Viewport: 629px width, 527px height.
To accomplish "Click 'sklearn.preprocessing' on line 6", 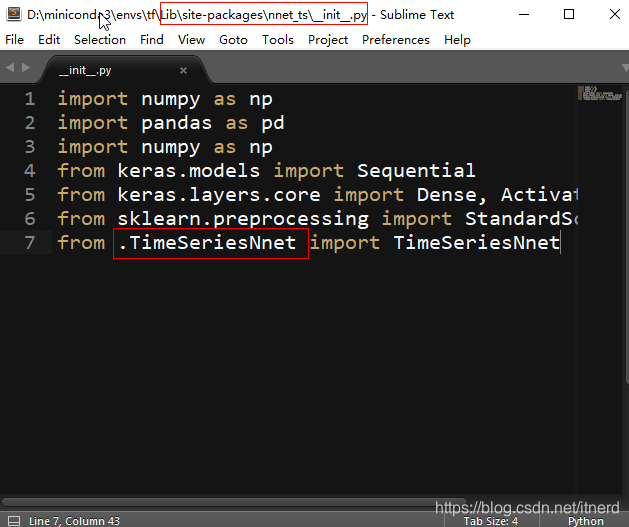I will pyautogui.click(x=243, y=219).
